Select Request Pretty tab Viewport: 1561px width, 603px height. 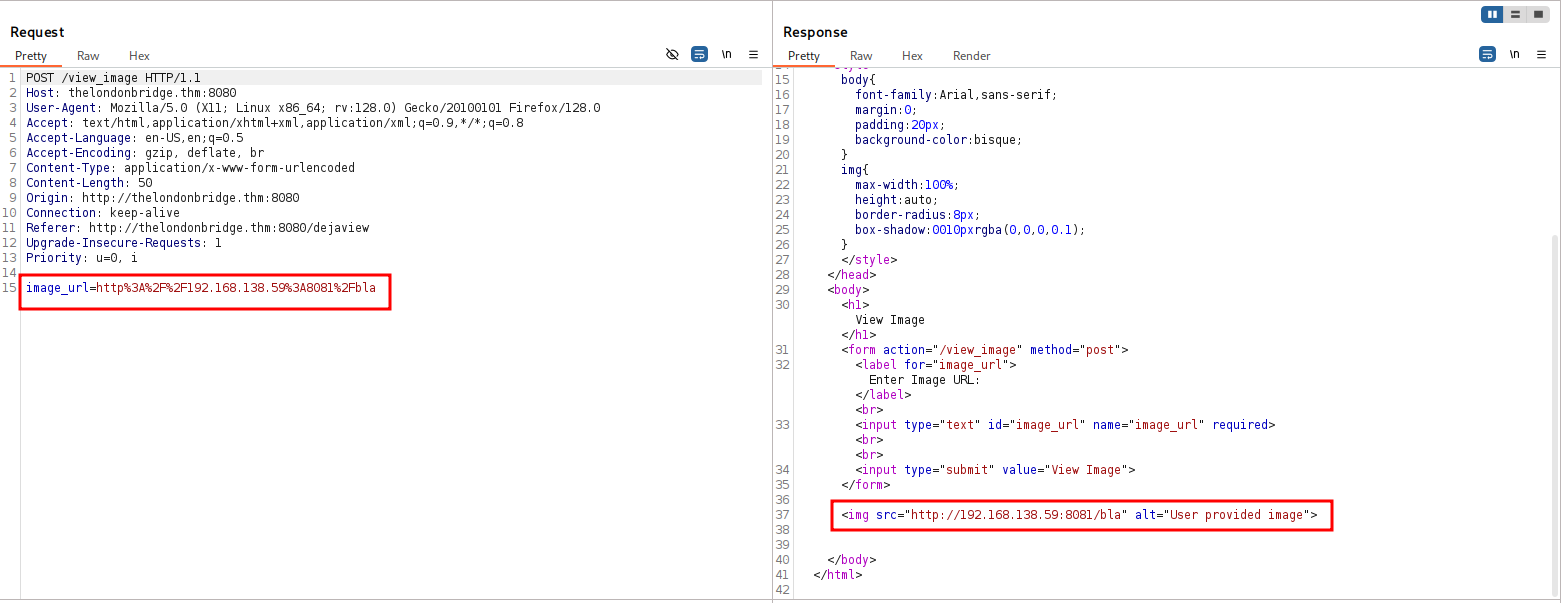point(31,56)
